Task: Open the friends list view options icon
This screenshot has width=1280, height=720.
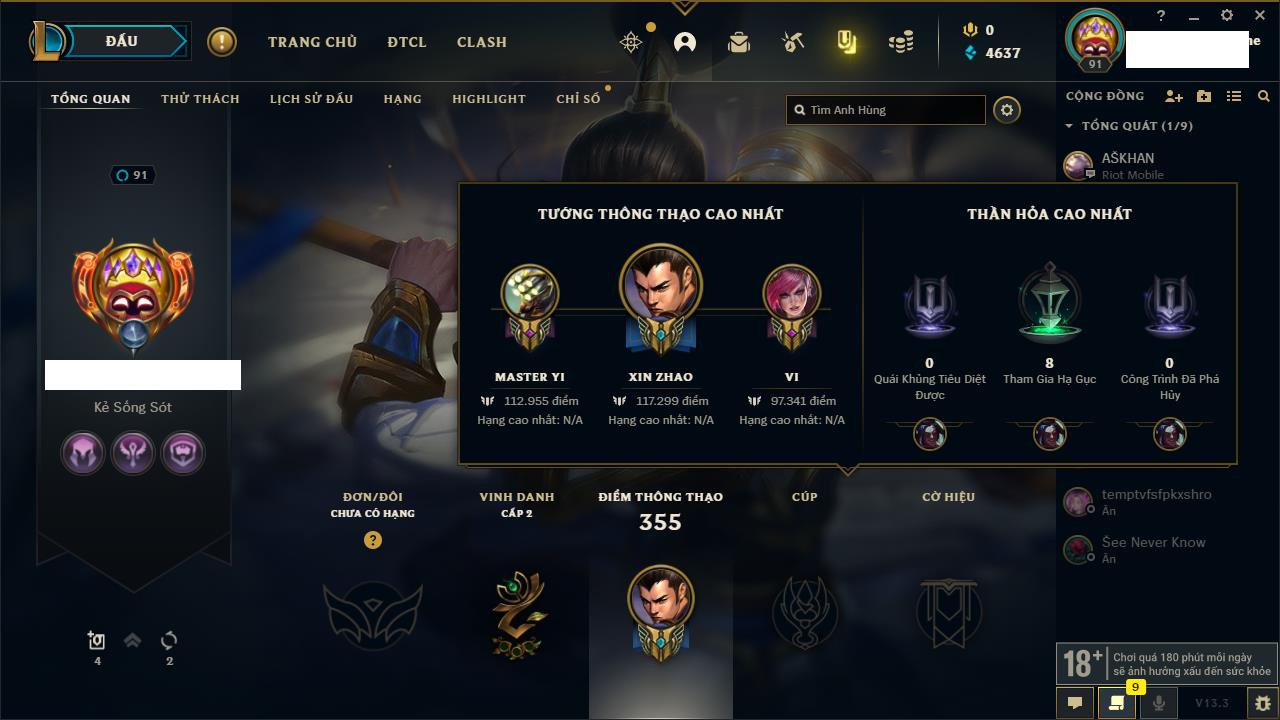Action: tap(1234, 96)
